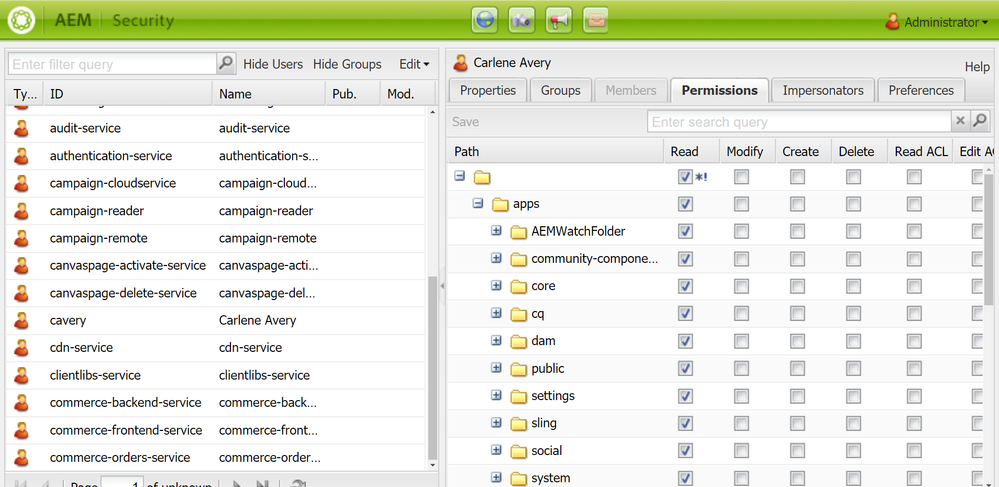Toggle Read ACL checkbox for dam

[x=914, y=341]
